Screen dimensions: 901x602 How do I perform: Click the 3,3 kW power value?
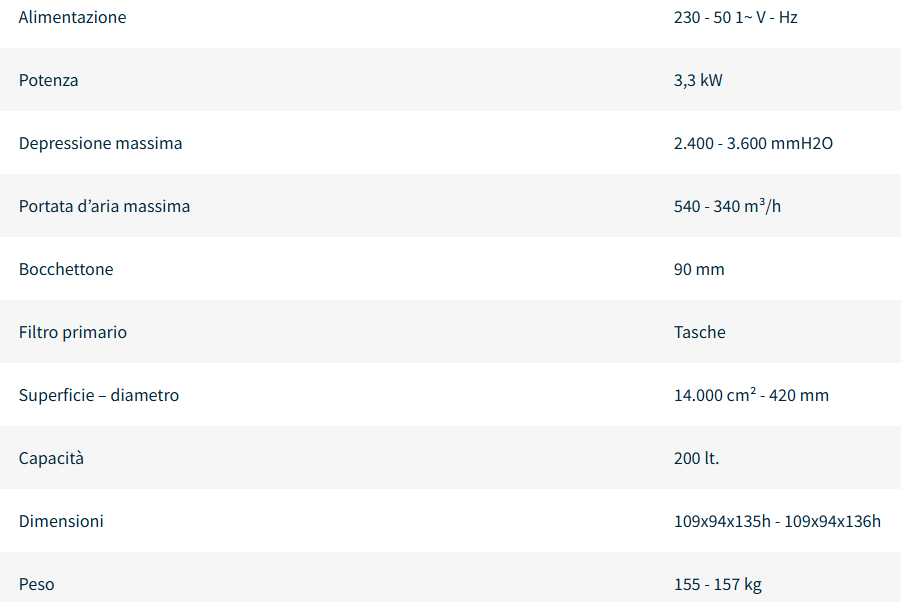point(698,81)
